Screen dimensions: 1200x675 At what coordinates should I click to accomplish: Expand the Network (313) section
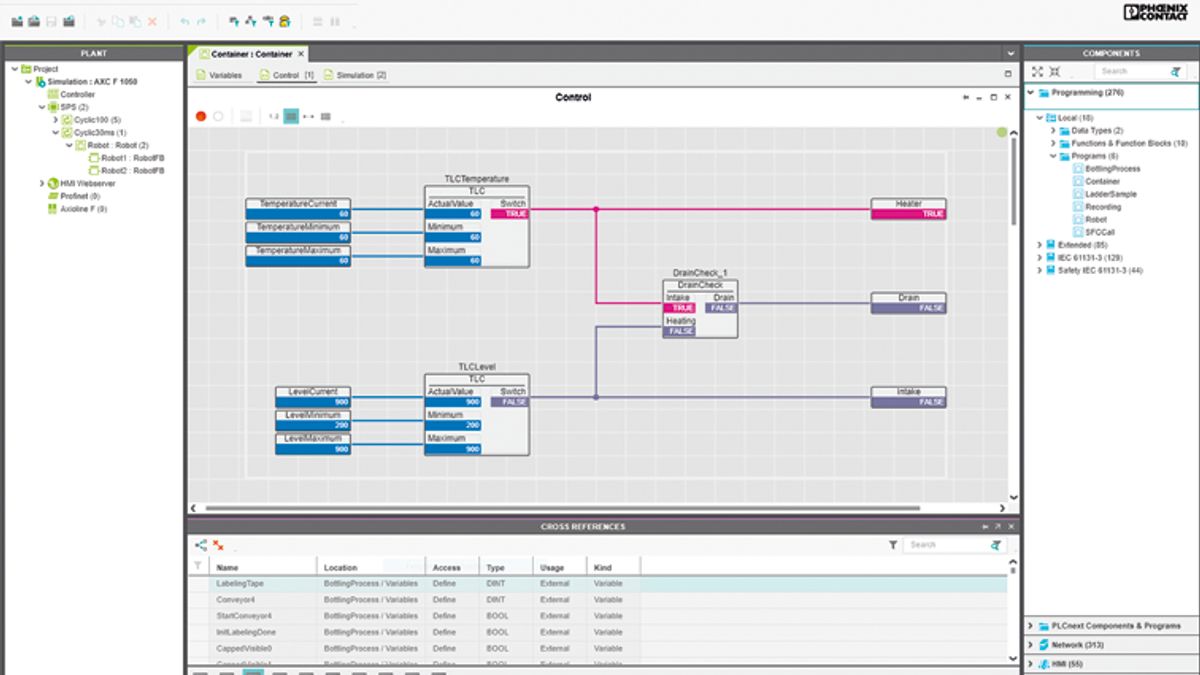point(1031,645)
